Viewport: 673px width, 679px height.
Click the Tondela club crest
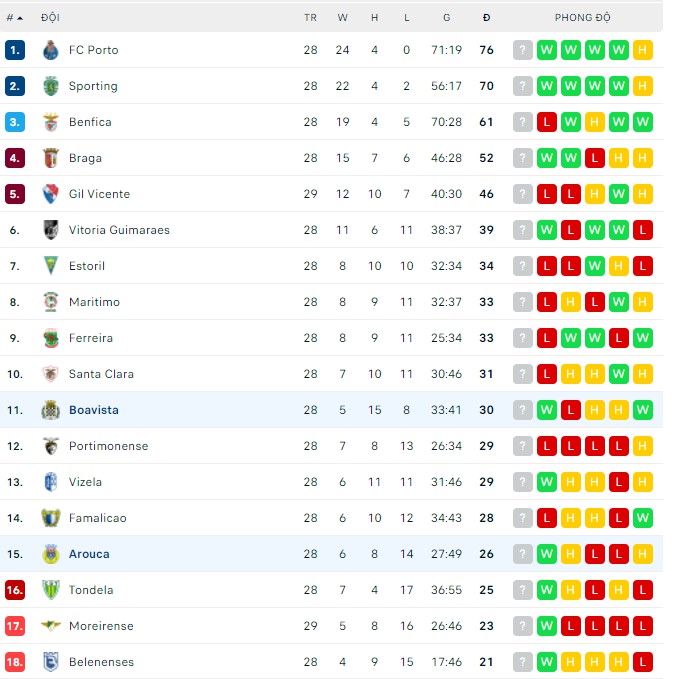51,590
